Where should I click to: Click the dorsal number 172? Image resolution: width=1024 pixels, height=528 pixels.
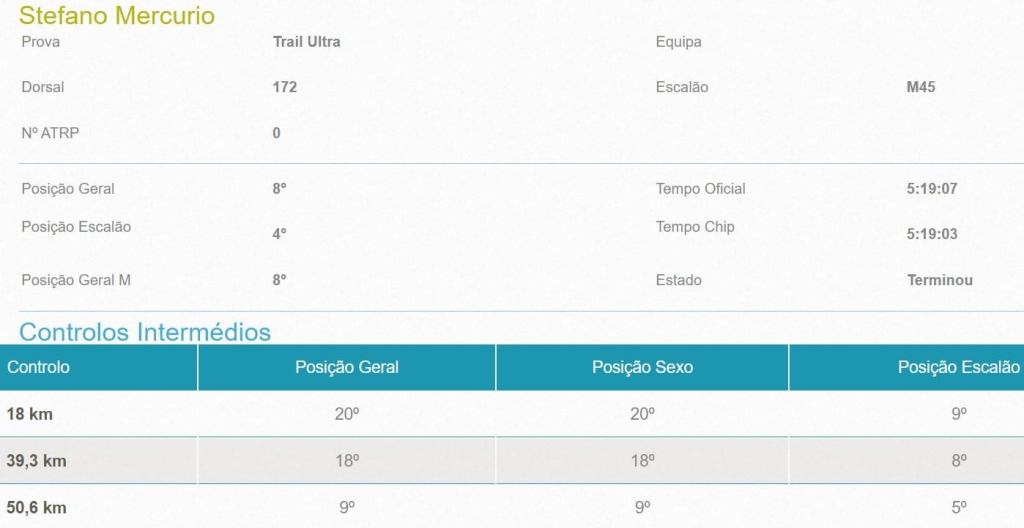[x=284, y=87]
